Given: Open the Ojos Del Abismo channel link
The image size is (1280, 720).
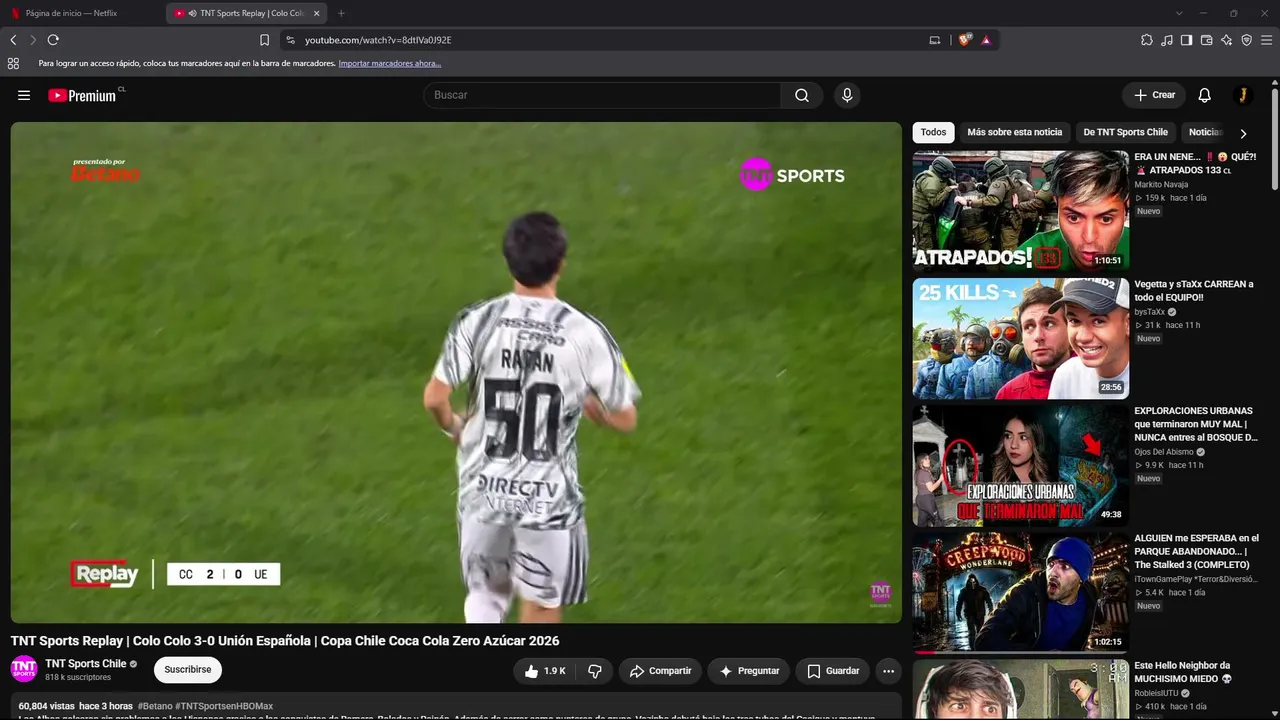Looking at the screenshot, I should [1164, 452].
